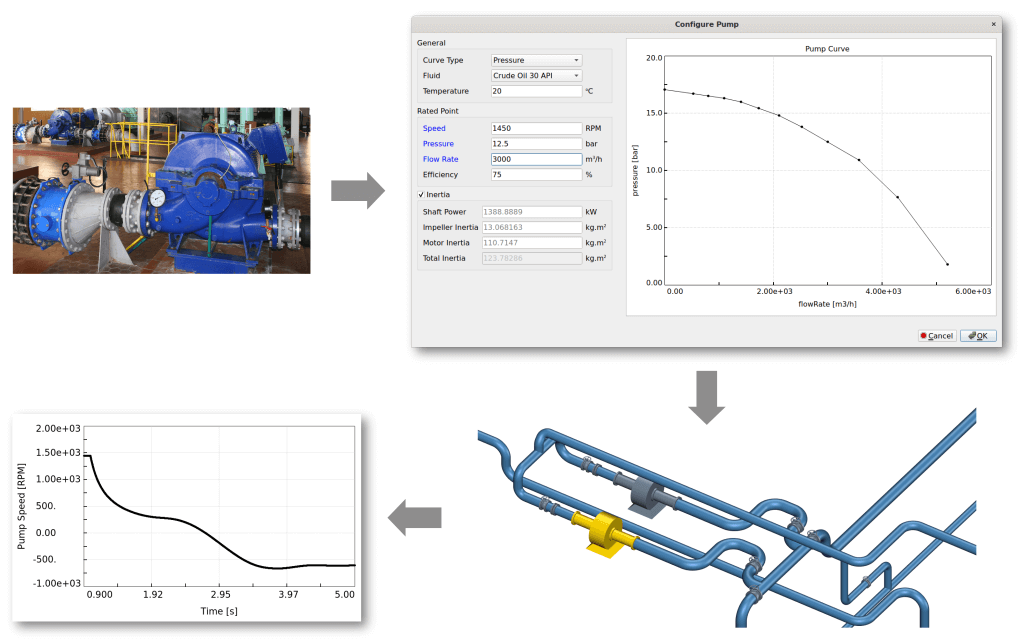Click the Efficiency field showing 75
1024x639 pixels.
click(533, 172)
